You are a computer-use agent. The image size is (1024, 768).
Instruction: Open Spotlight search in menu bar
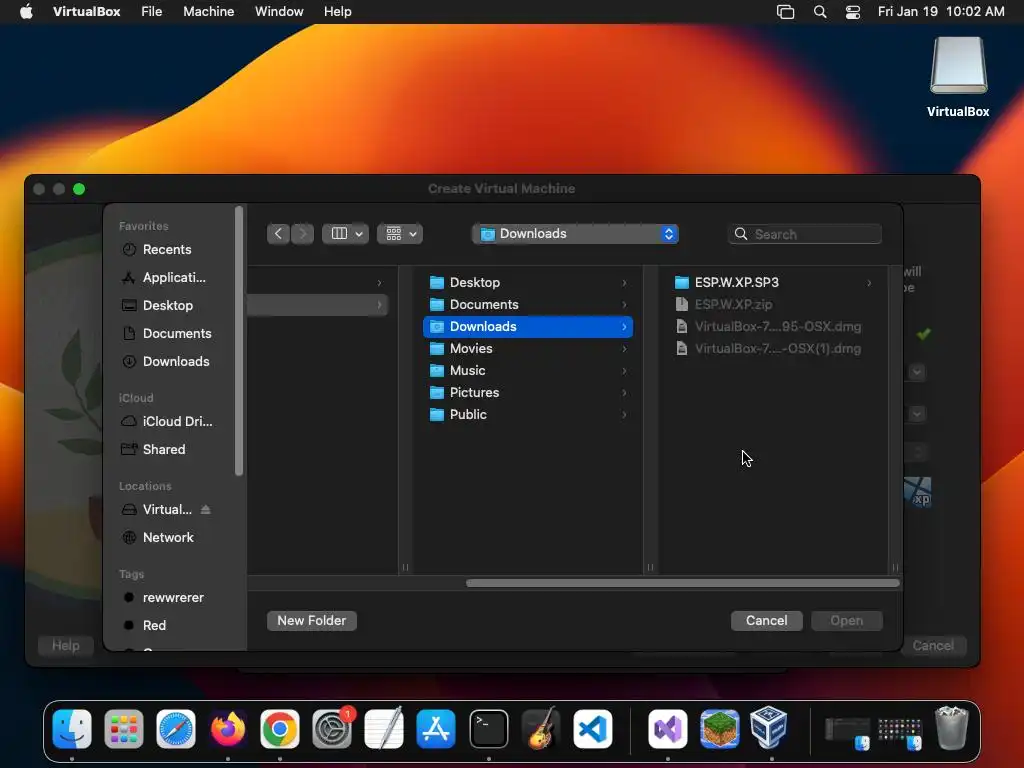(820, 12)
